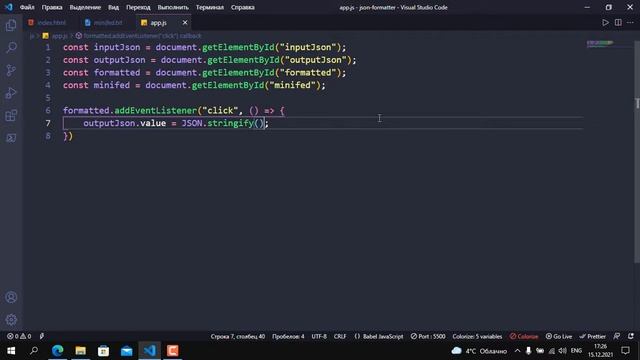Open Microsoft Store from taskbar
640x360 pixels.
(103, 351)
